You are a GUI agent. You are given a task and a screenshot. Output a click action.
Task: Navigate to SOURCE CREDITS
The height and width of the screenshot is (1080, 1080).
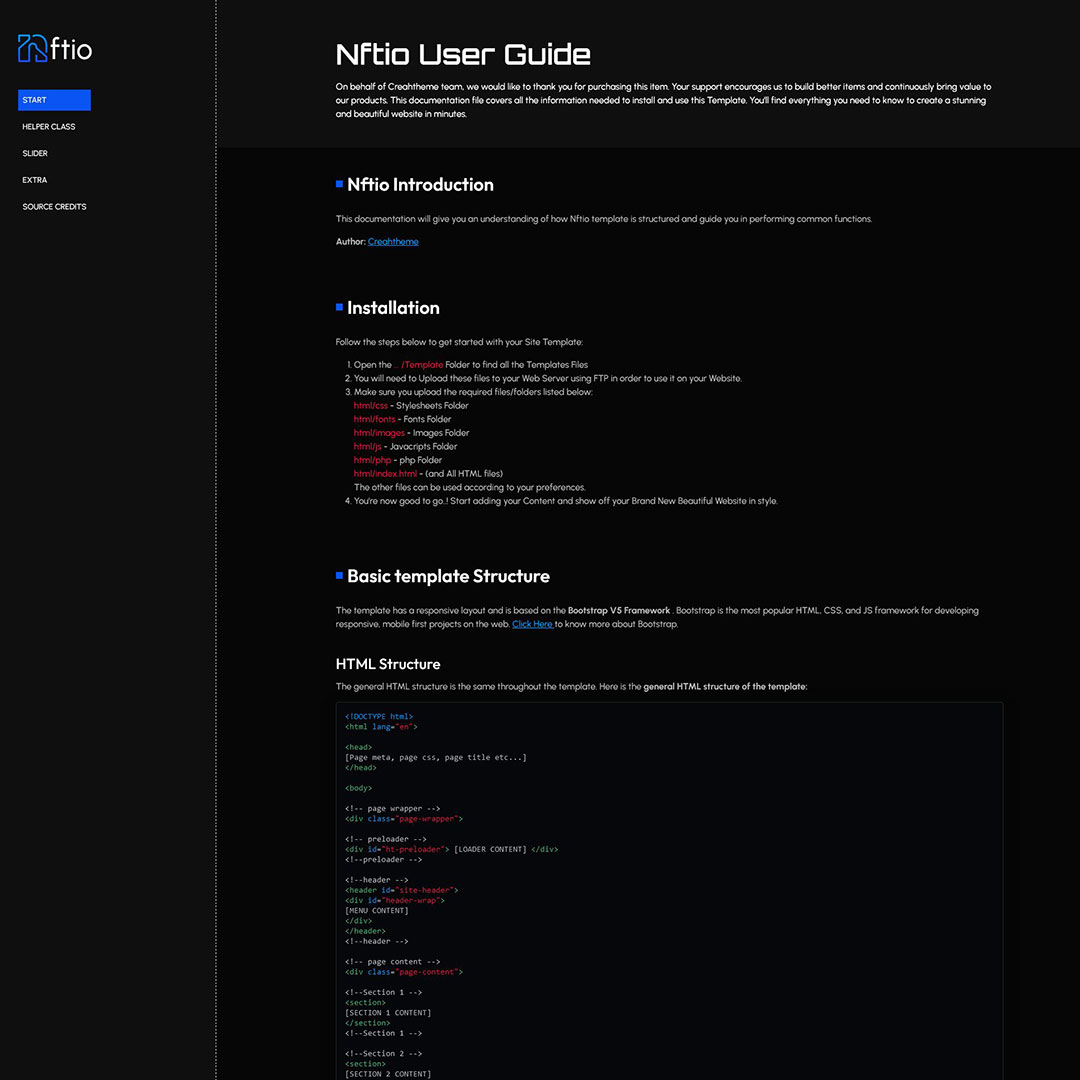pyautogui.click(x=55, y=207)
